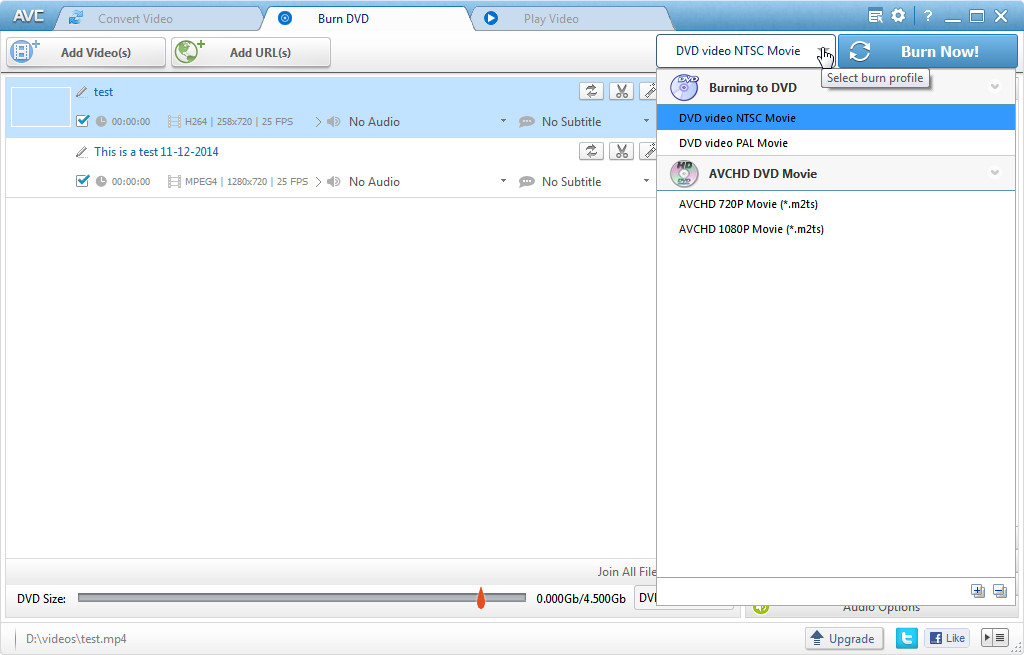The image size is (1024, 655).
Task: Click Upgrade button
Action: (844, 638)
